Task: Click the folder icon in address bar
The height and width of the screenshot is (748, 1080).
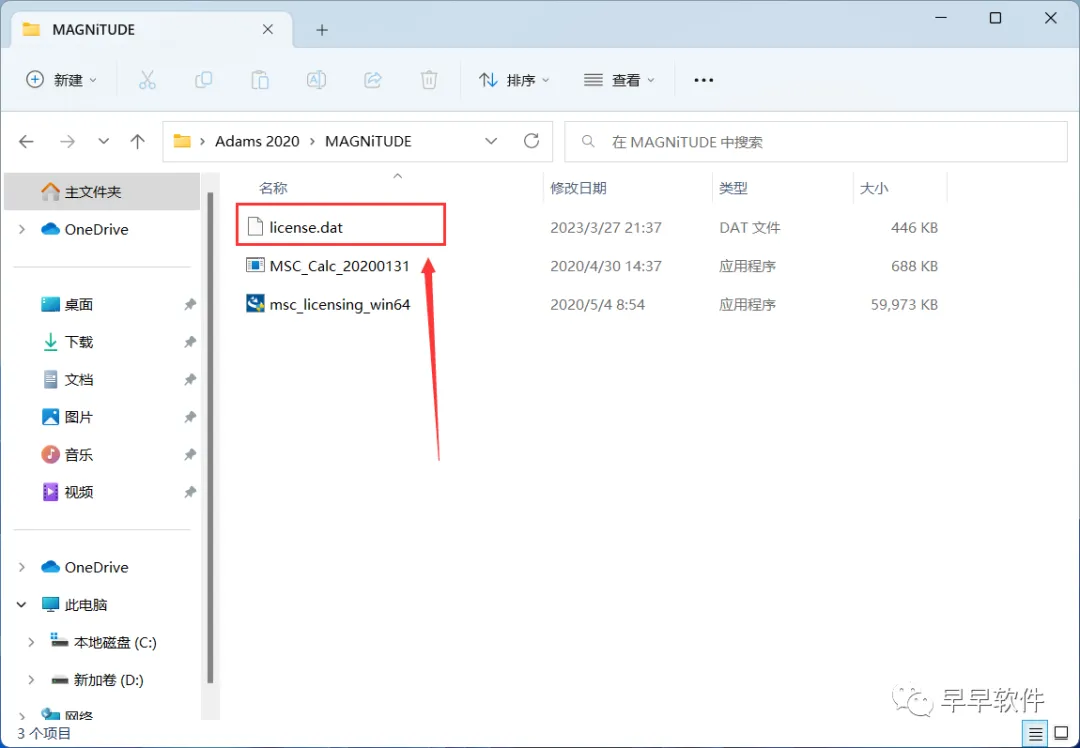Action: click(182, 141)
